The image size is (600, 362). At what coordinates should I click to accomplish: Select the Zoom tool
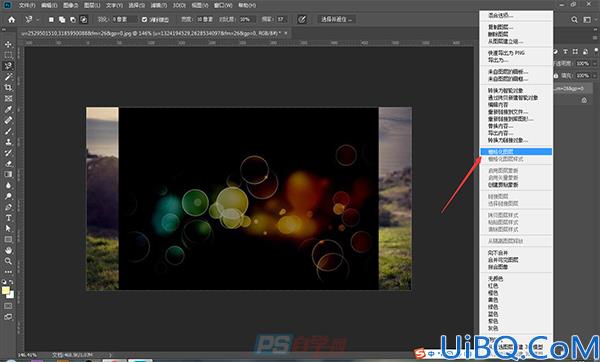point(8,261)
